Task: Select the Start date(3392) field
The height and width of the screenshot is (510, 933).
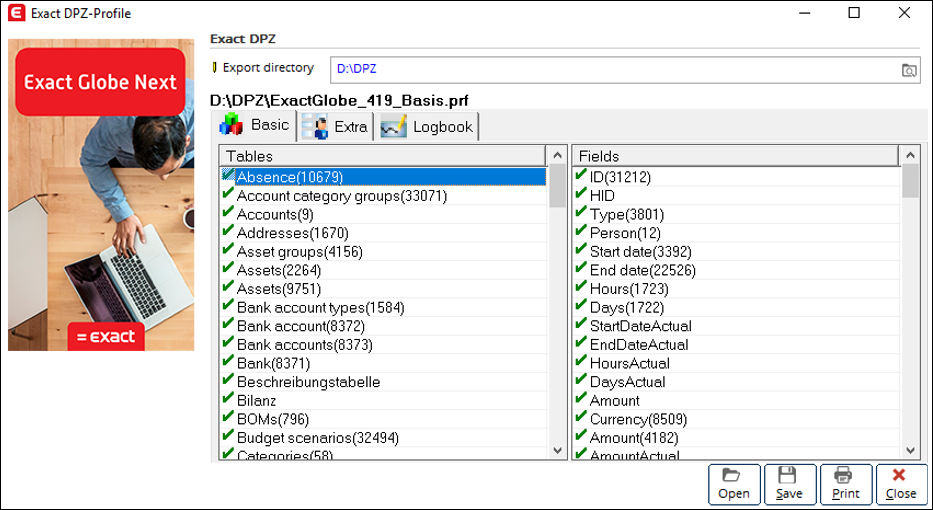Action: click(737, 252)
